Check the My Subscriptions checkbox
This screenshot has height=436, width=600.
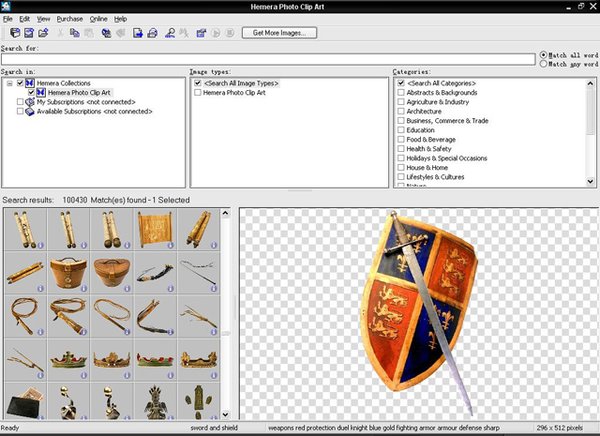click(20, 102)
